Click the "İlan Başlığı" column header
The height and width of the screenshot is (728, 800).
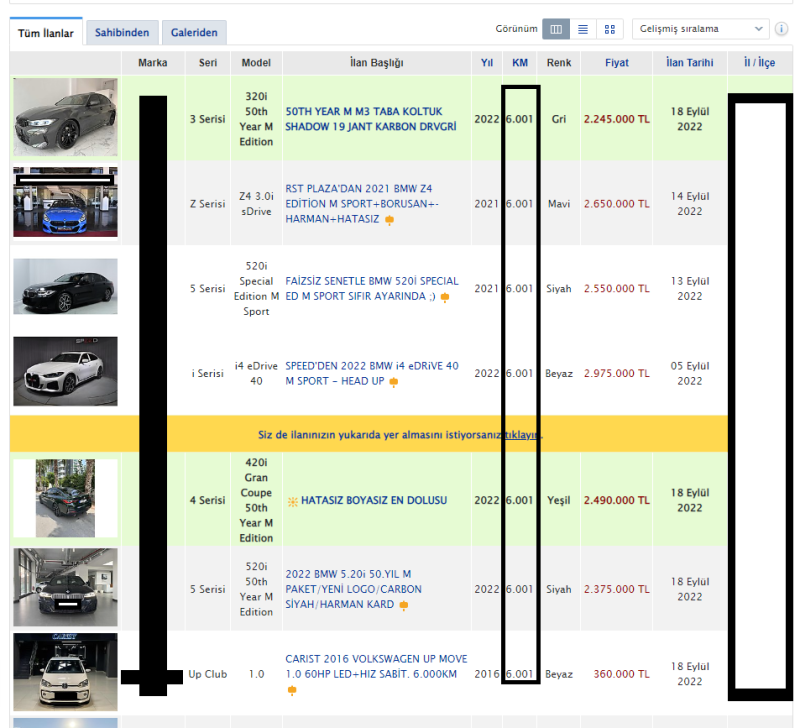click(377, 63)
